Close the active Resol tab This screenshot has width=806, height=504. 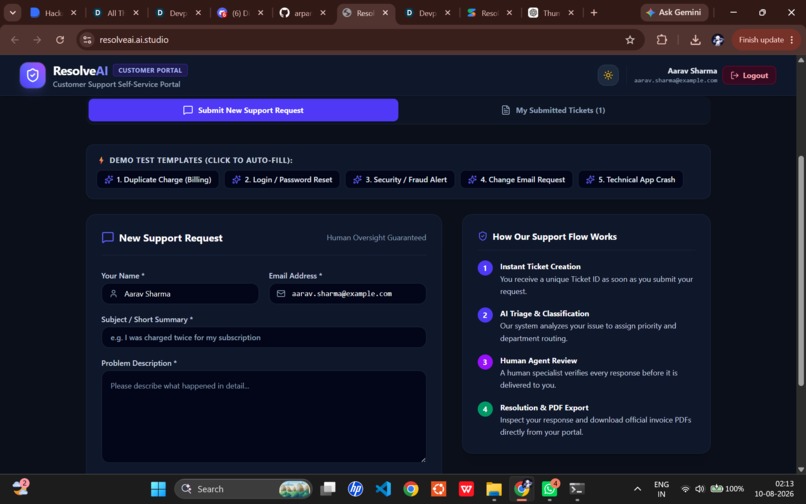pos(386,13)
